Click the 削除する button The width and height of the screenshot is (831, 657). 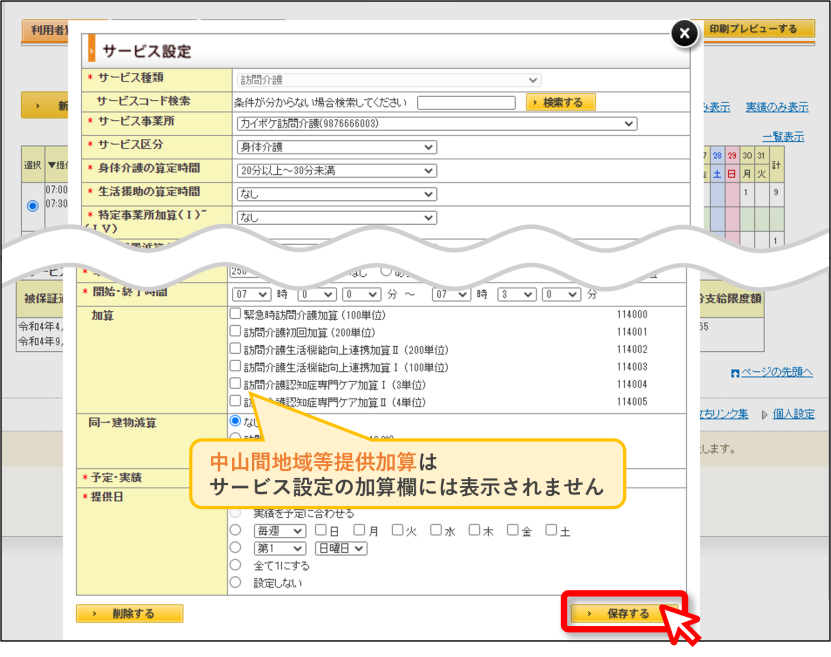click(129, 614)
